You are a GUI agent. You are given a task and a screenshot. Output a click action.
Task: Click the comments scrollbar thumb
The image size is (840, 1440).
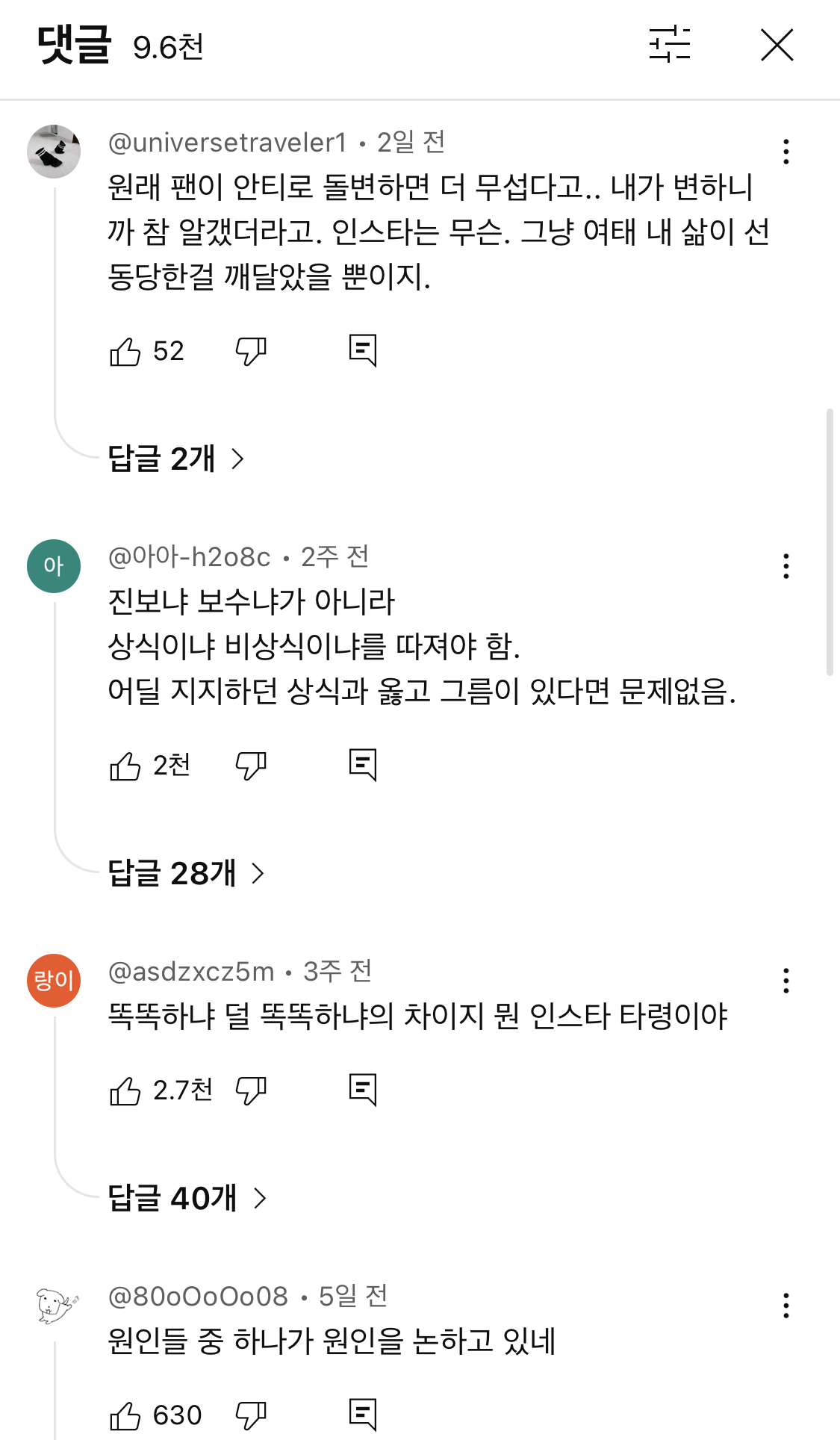[x=830, y=541]
